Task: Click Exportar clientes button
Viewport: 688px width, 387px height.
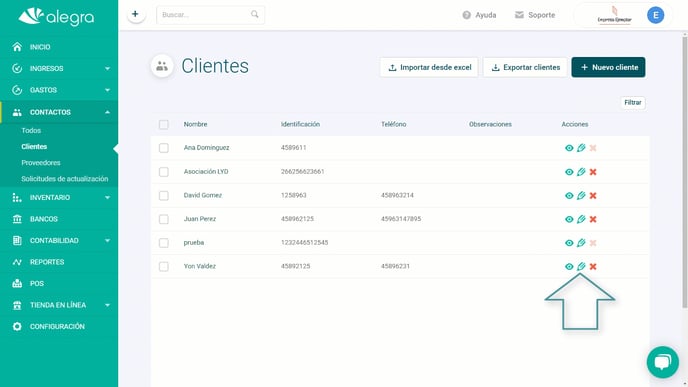Action: (x=525, y=67)
